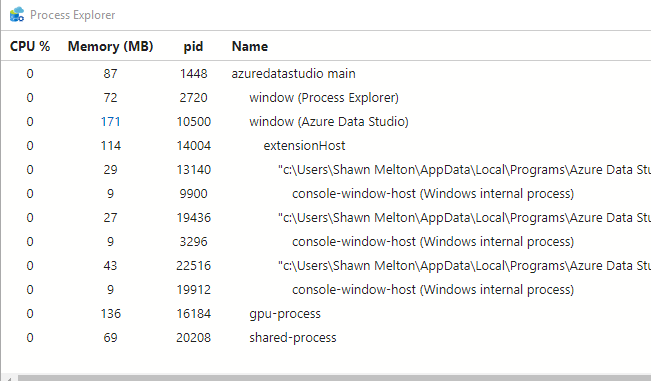Click the pid column header
651x381 pixels.
click(193, 46)
